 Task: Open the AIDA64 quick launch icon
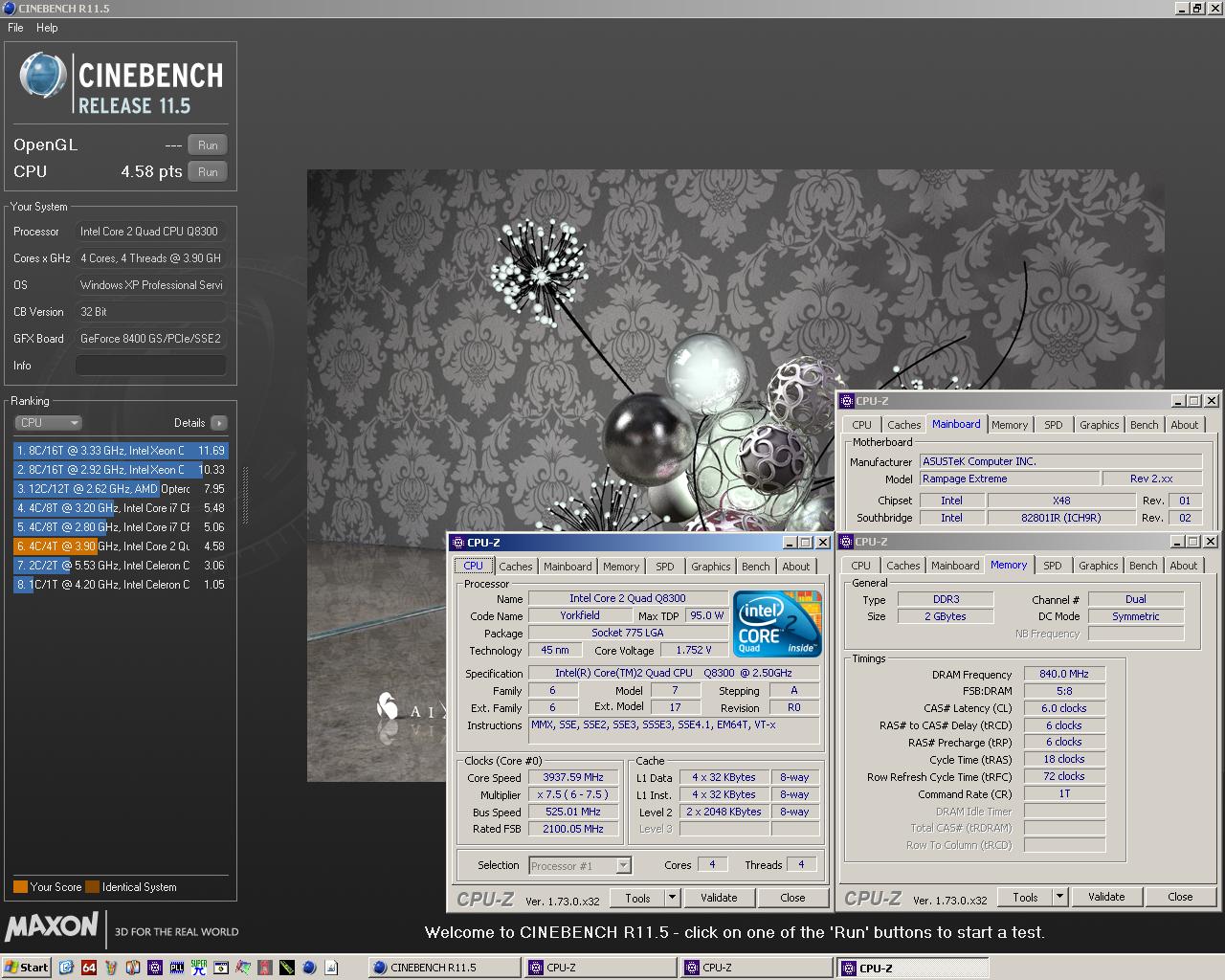coord(89,968)
